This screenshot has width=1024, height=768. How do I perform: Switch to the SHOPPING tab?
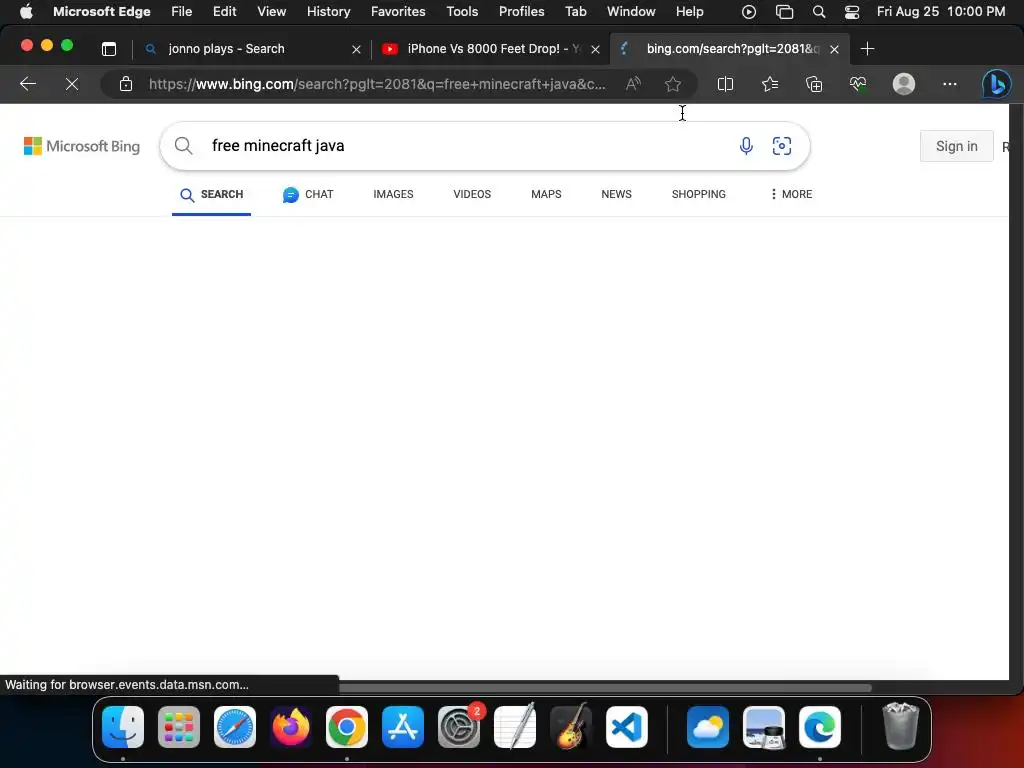click(x=699, y=195)
